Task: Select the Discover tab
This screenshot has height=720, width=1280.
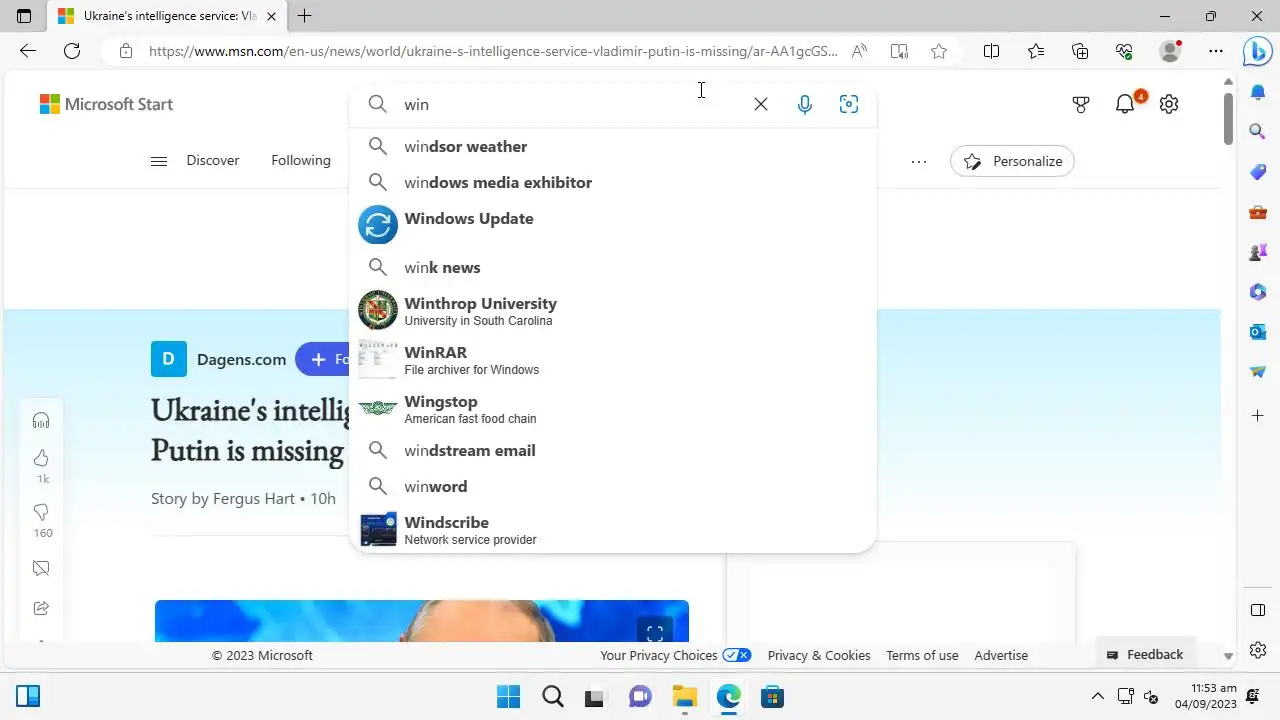Action: point(213,160)
